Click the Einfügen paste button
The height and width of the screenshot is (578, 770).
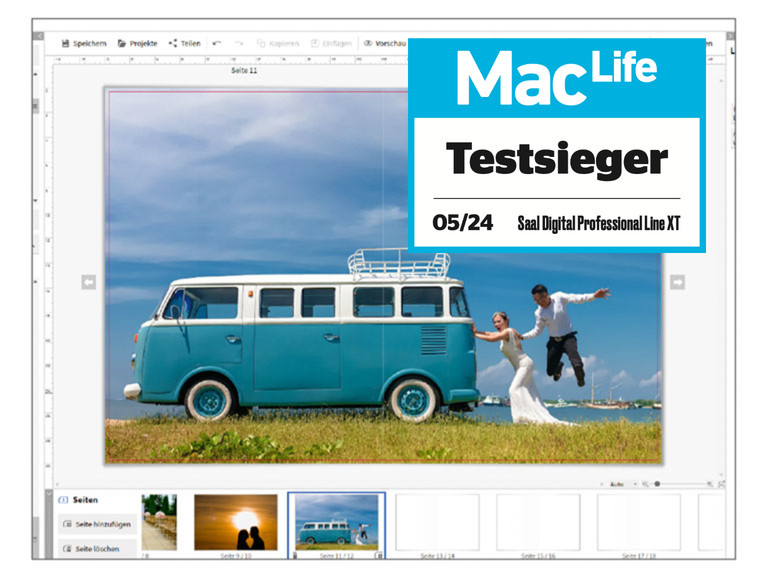coord(331,44)
